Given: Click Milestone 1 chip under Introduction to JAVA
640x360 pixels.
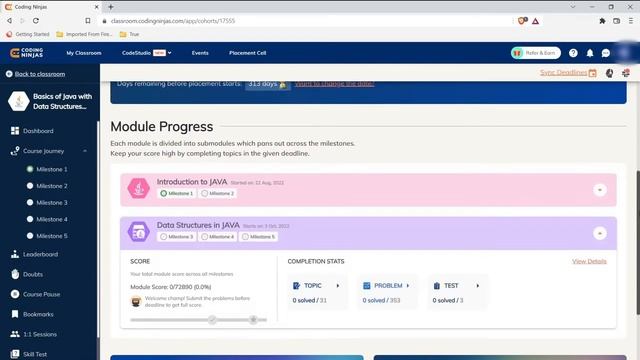Looking at the screenshot, I should click(x=176, y=193).
